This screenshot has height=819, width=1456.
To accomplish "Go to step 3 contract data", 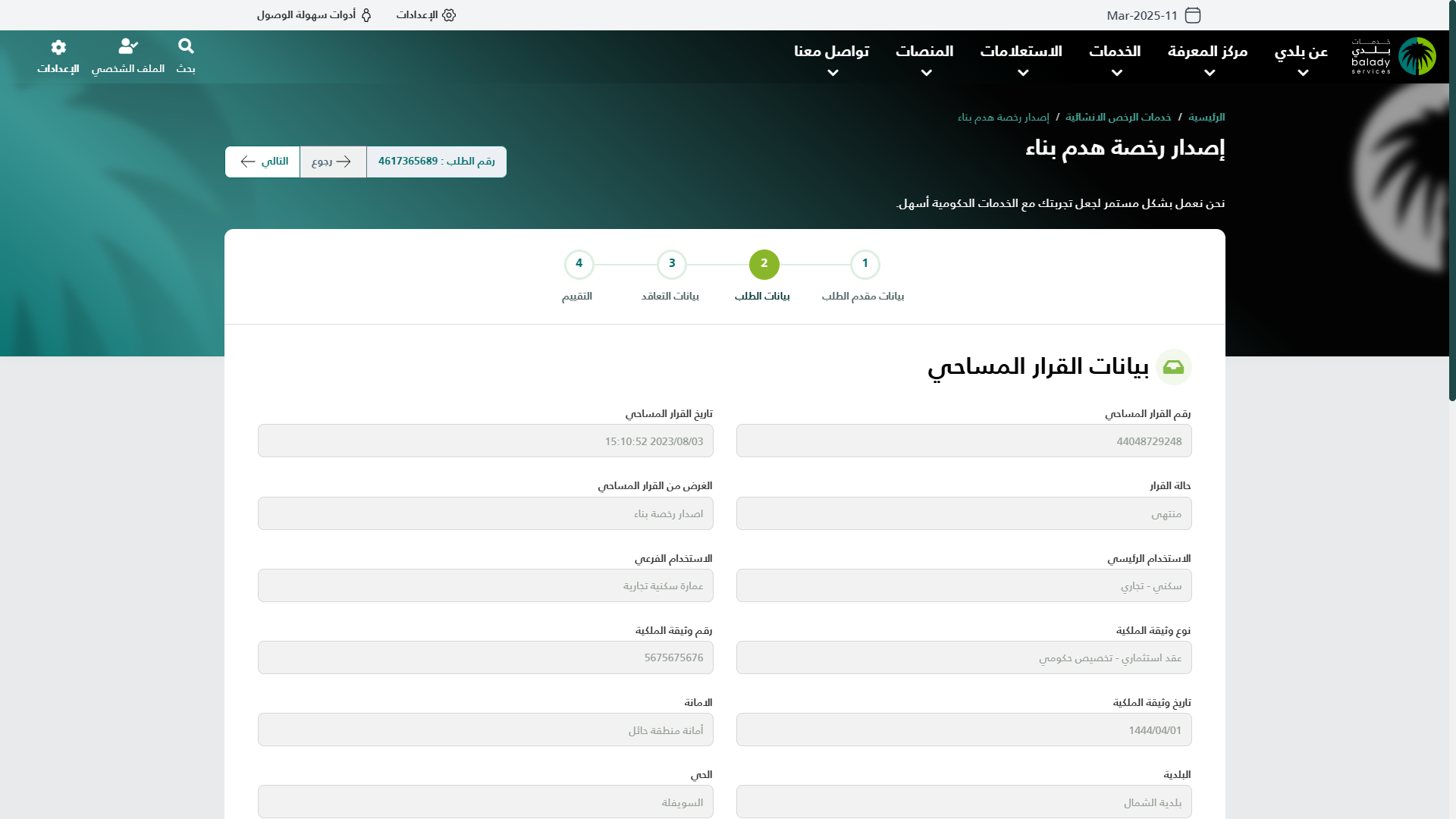I will [x=671, y=265].
